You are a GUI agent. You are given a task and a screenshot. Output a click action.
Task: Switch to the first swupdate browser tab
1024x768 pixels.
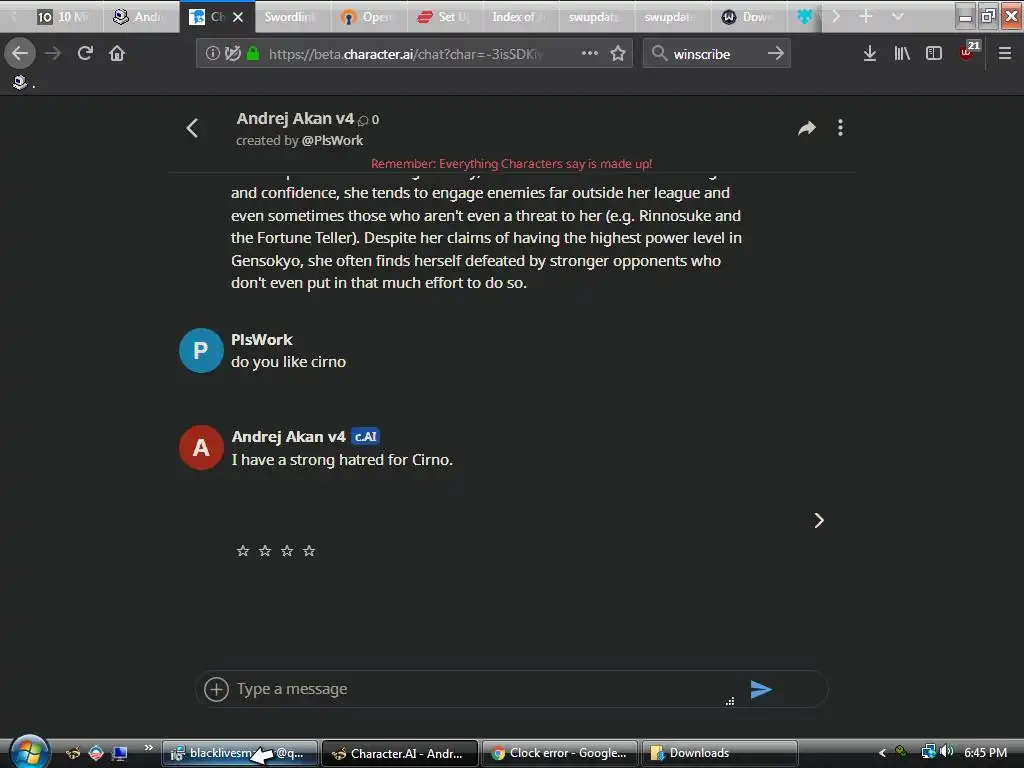[x=596, y=17]
